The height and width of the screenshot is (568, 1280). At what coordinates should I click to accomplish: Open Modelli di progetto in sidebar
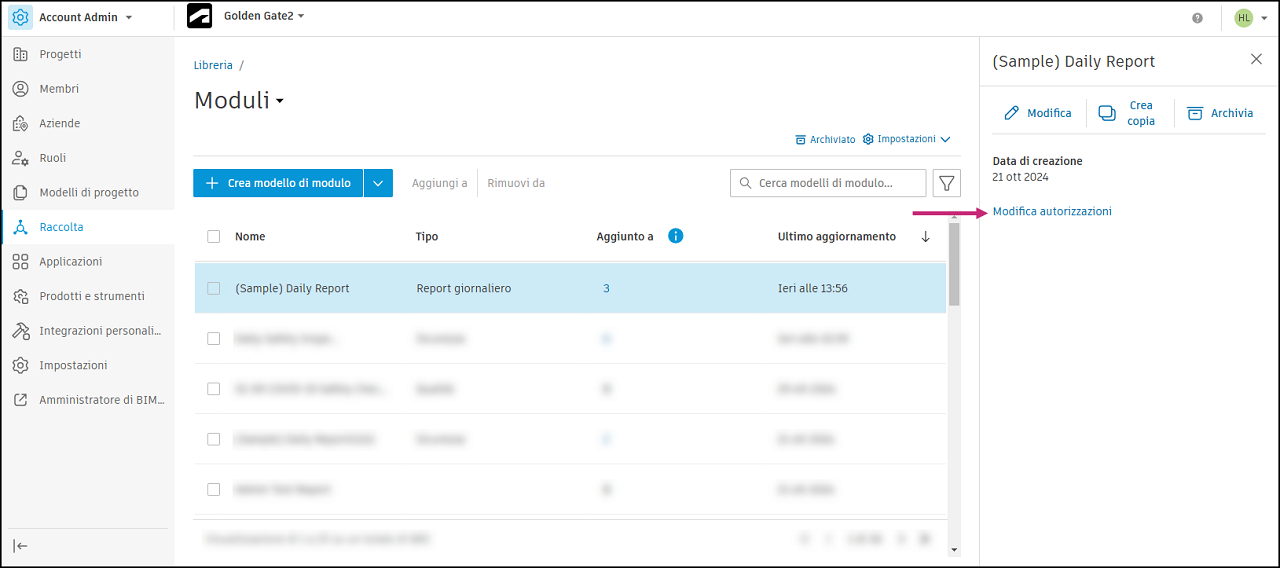(87, 192)
